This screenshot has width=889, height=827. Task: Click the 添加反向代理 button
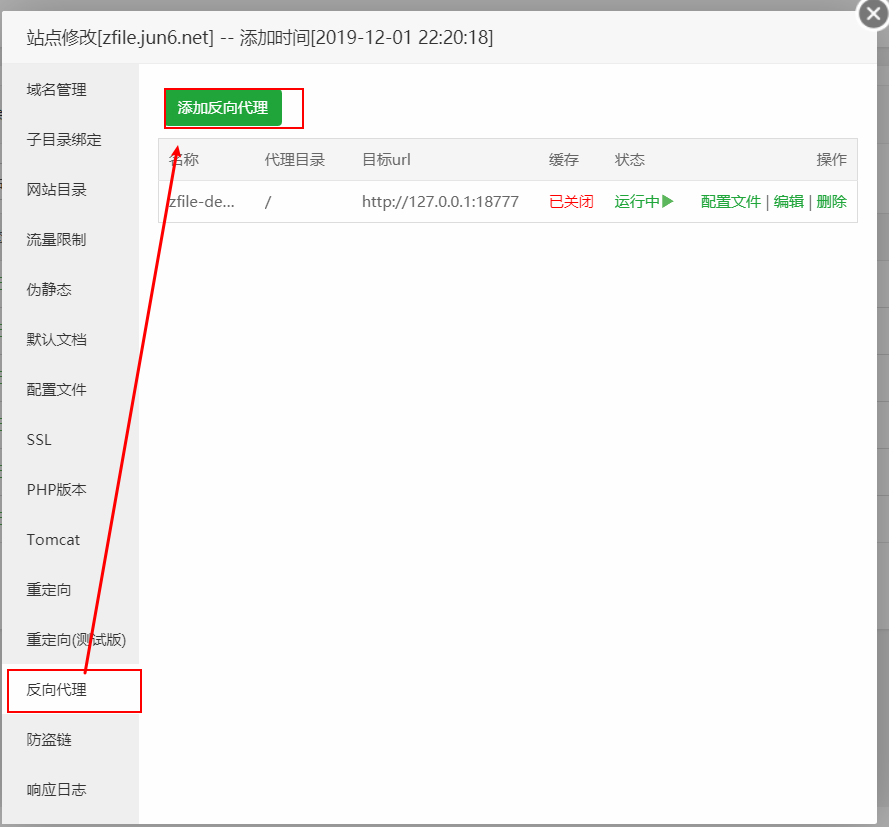pyautogui.click(x=223, y=108)
